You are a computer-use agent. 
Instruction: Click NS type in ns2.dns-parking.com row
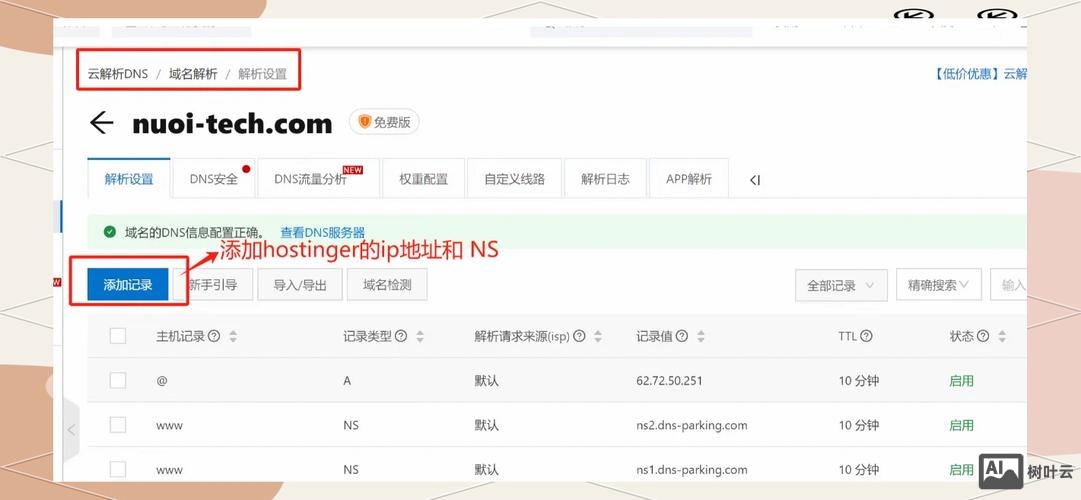coord(351,425)
